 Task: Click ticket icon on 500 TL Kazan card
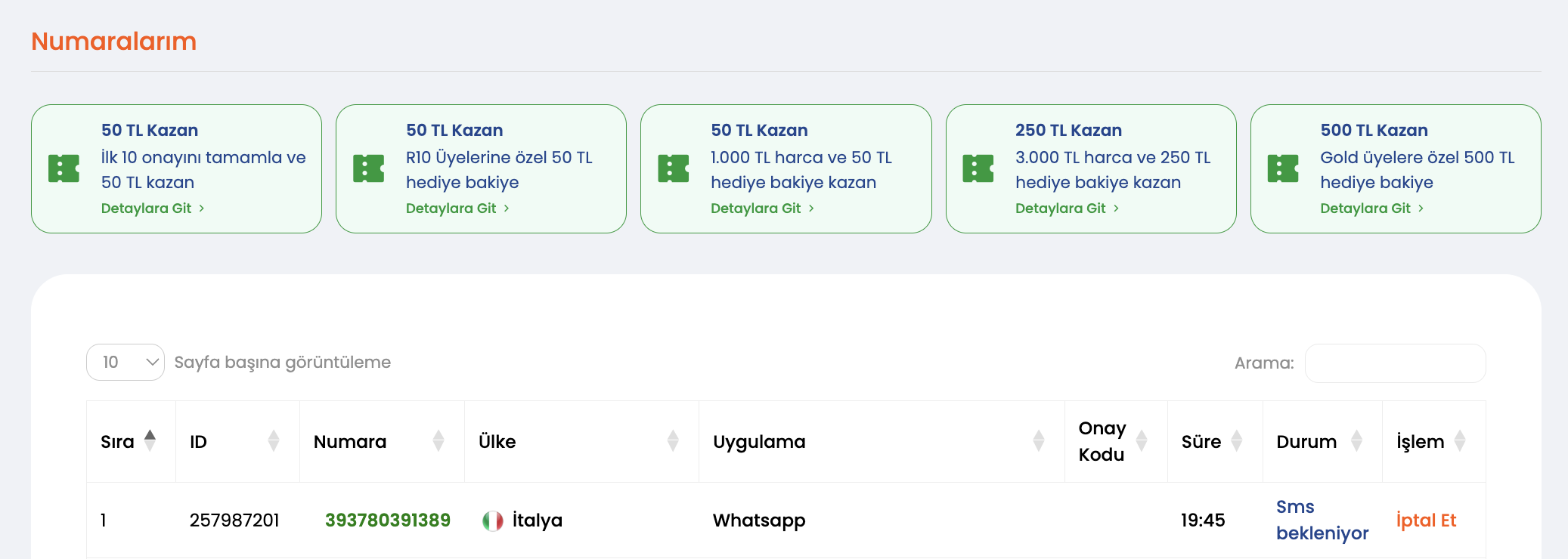click(1282, 168)
